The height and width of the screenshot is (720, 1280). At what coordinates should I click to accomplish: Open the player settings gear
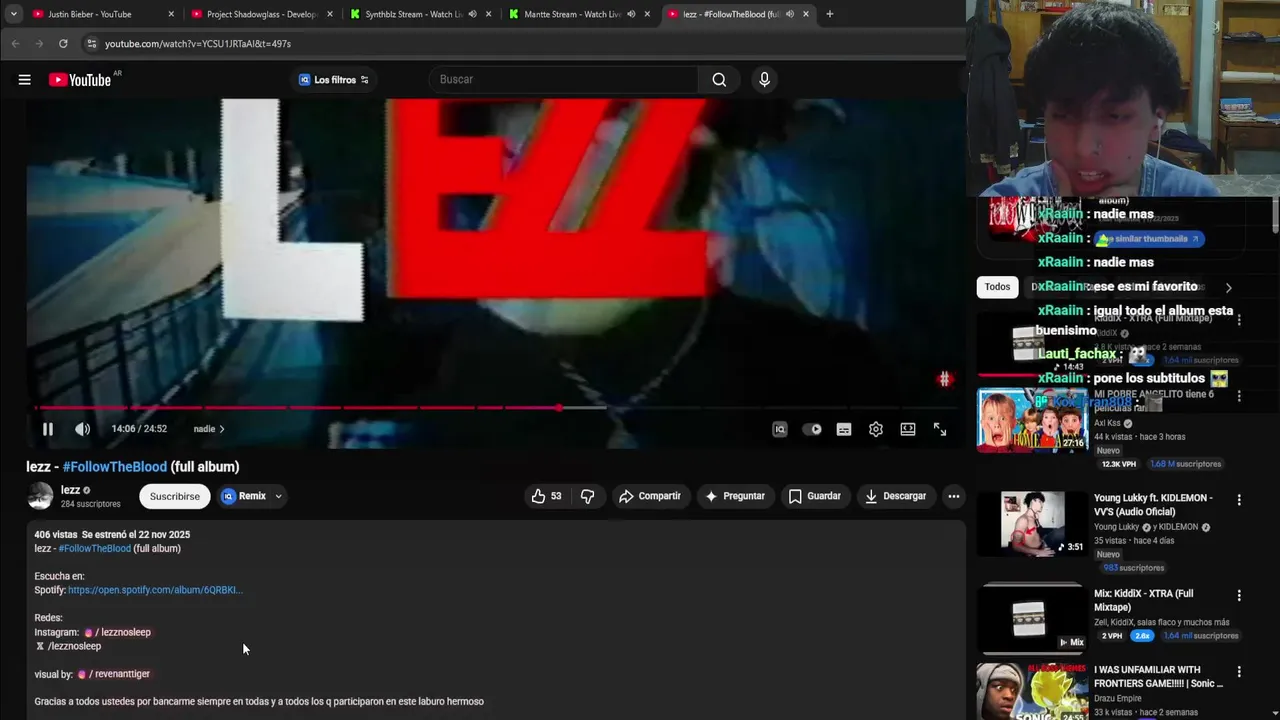pos(876,429)
